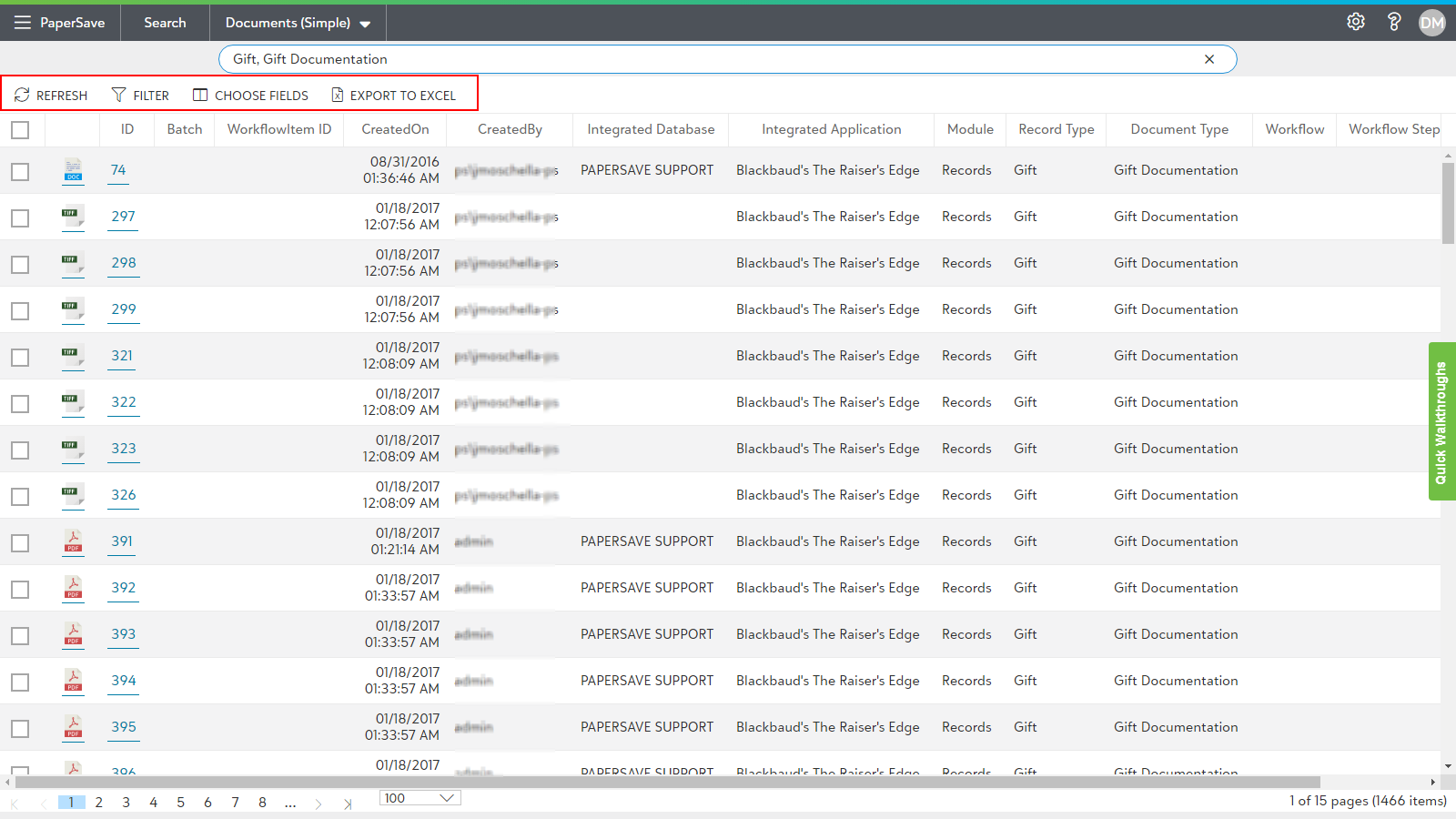Expand the Documents (Simple) dropdown

coord(365,24)
